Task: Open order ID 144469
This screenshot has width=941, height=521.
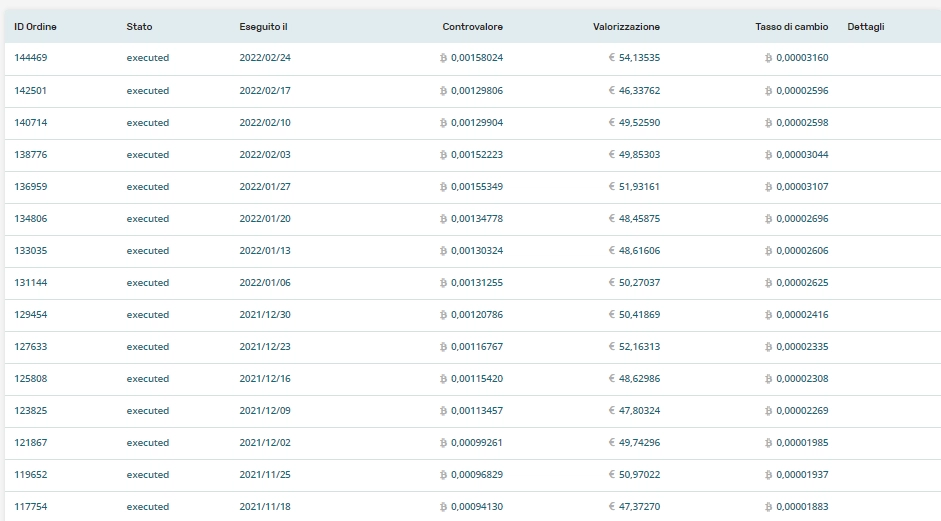Action: pyautogui.click(x=31, y=58)
